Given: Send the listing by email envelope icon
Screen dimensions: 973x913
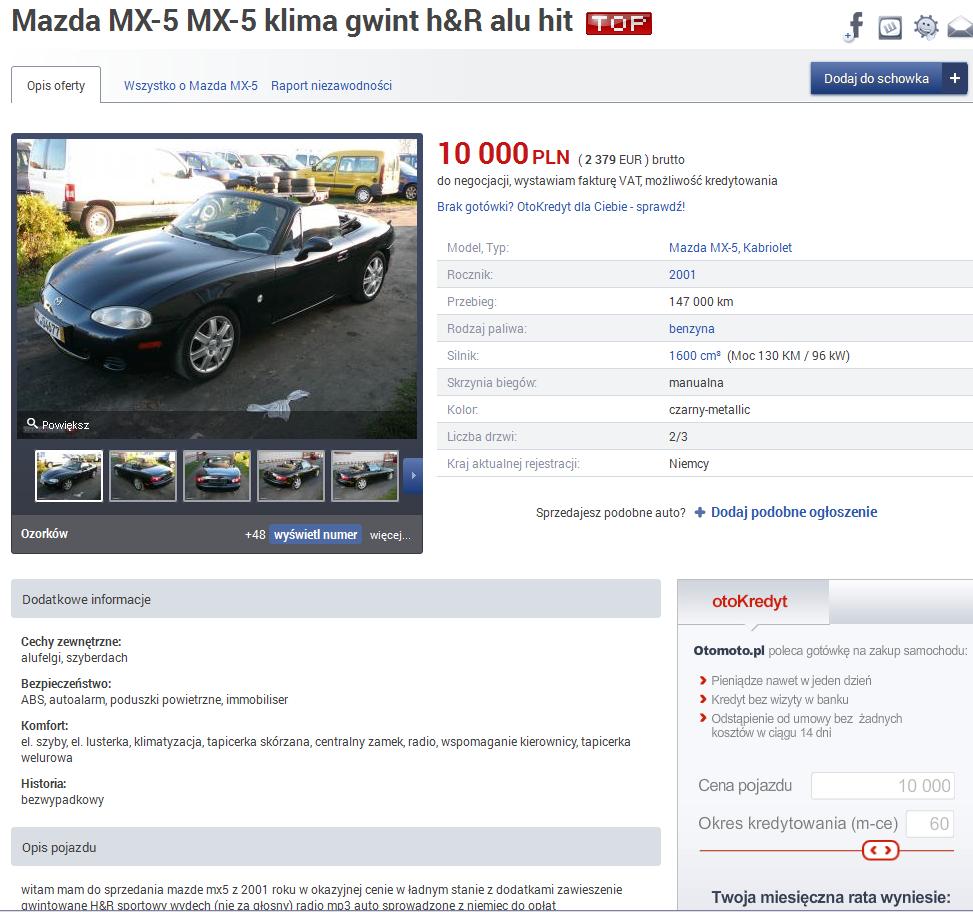Looking at the screenshot, I should coord(961,28).
